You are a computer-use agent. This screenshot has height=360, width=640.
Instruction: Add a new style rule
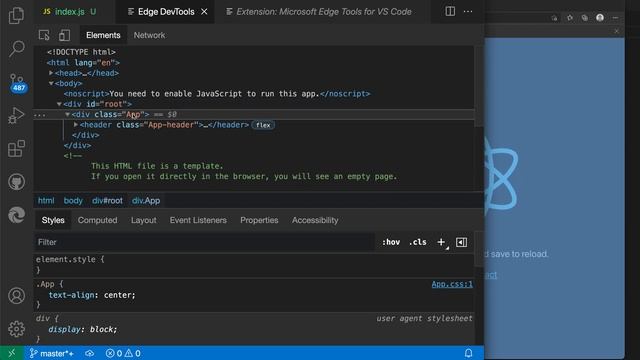pos(441,242)
